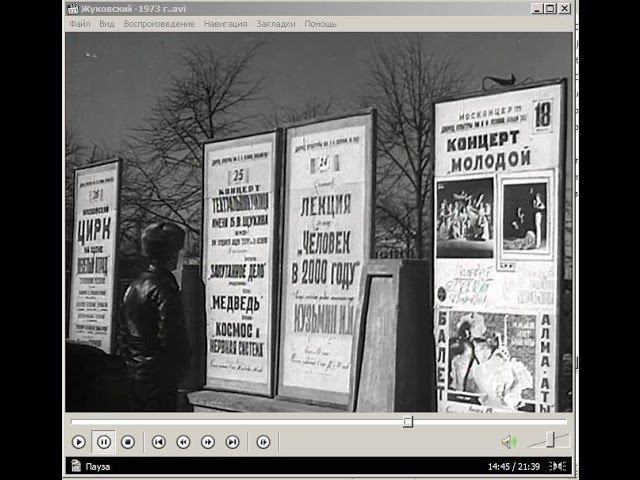The height and width of the screenshot is (480, 640).
Task: Stop the video playback
Action: pyautogui.click(x=128, y=442)
